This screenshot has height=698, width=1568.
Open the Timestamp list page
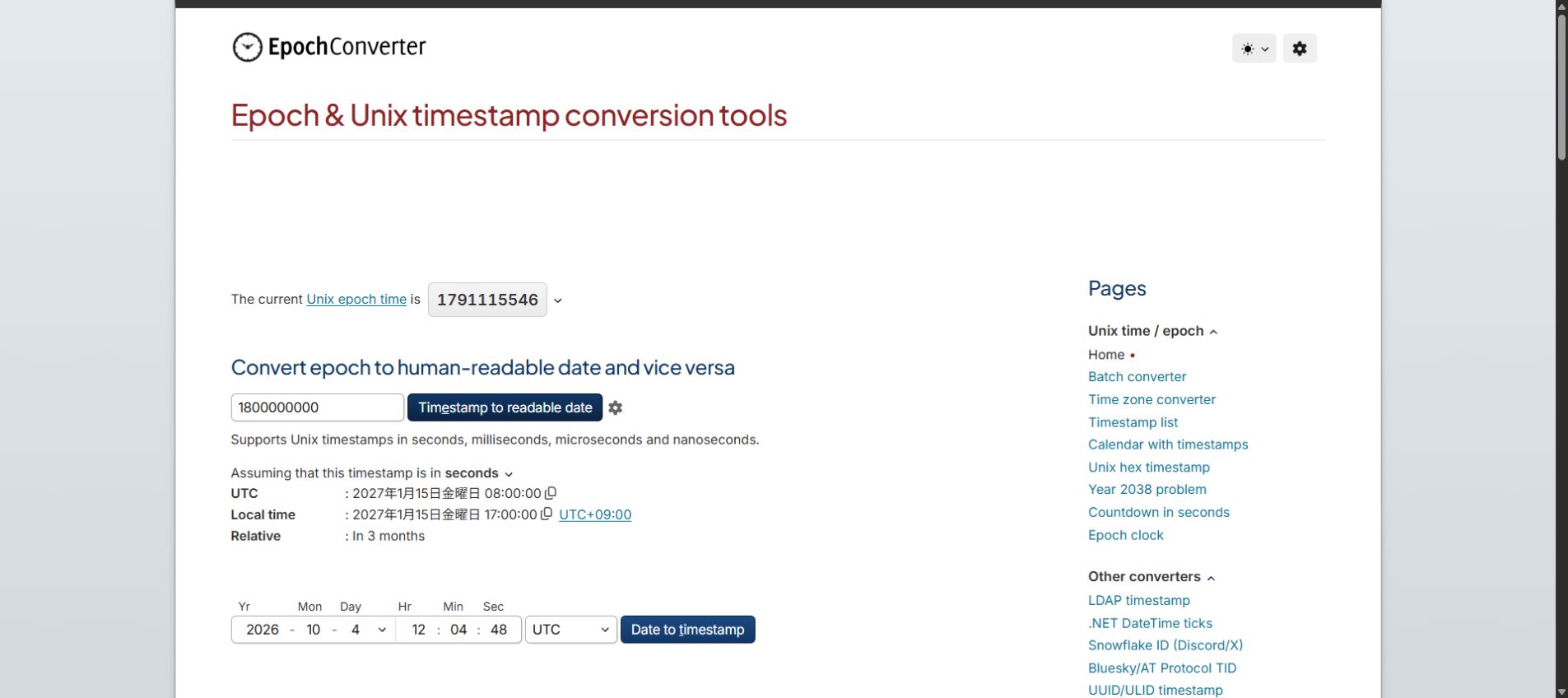tap(1133, 422)
